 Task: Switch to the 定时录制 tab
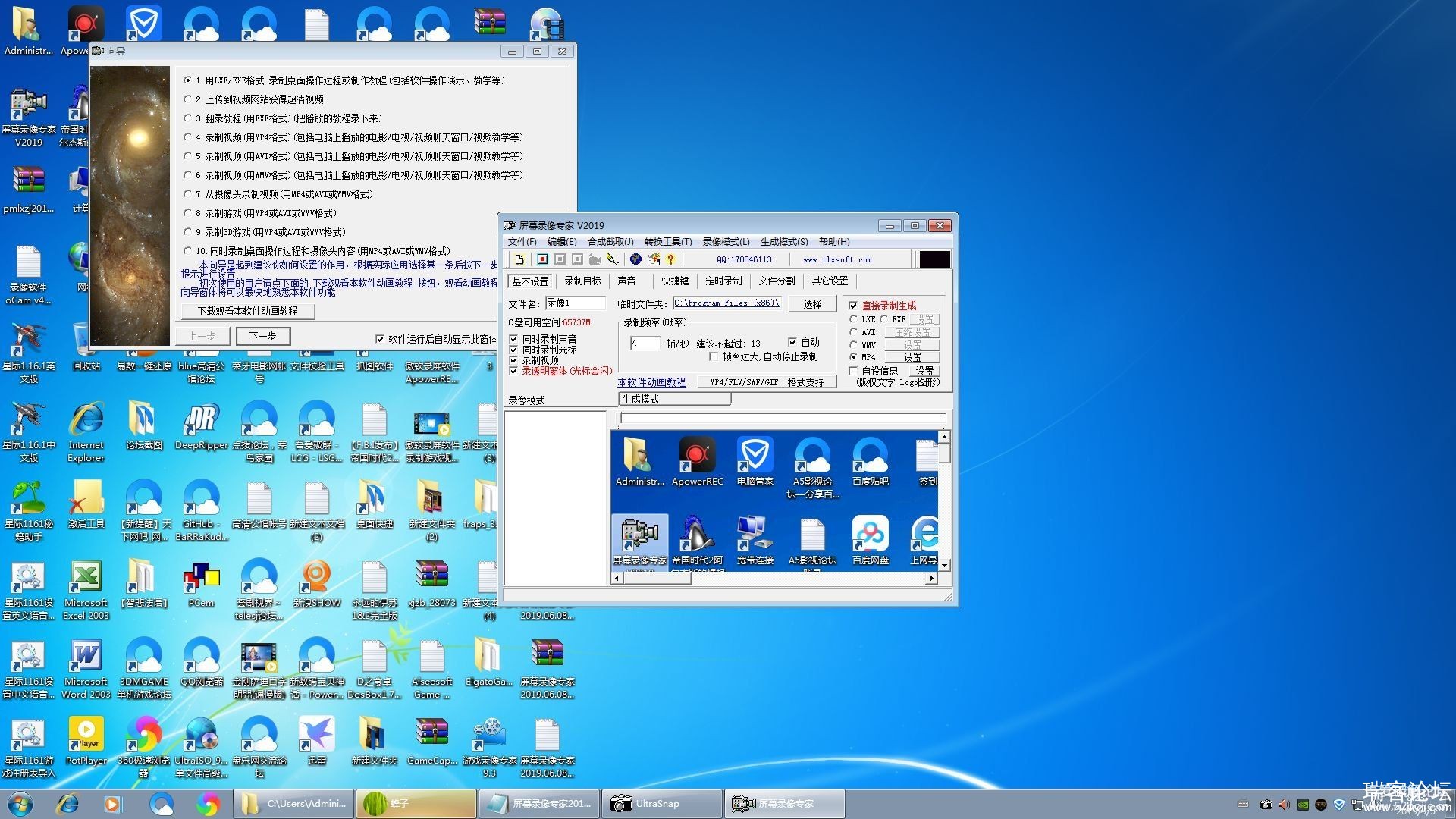pyautogui.click(x=723, y=281)
